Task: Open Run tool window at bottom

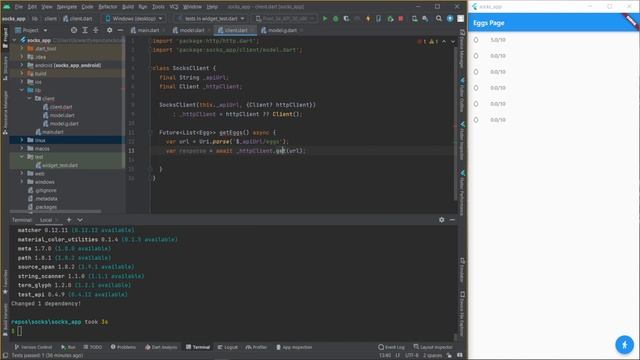Action: [68, 347]
